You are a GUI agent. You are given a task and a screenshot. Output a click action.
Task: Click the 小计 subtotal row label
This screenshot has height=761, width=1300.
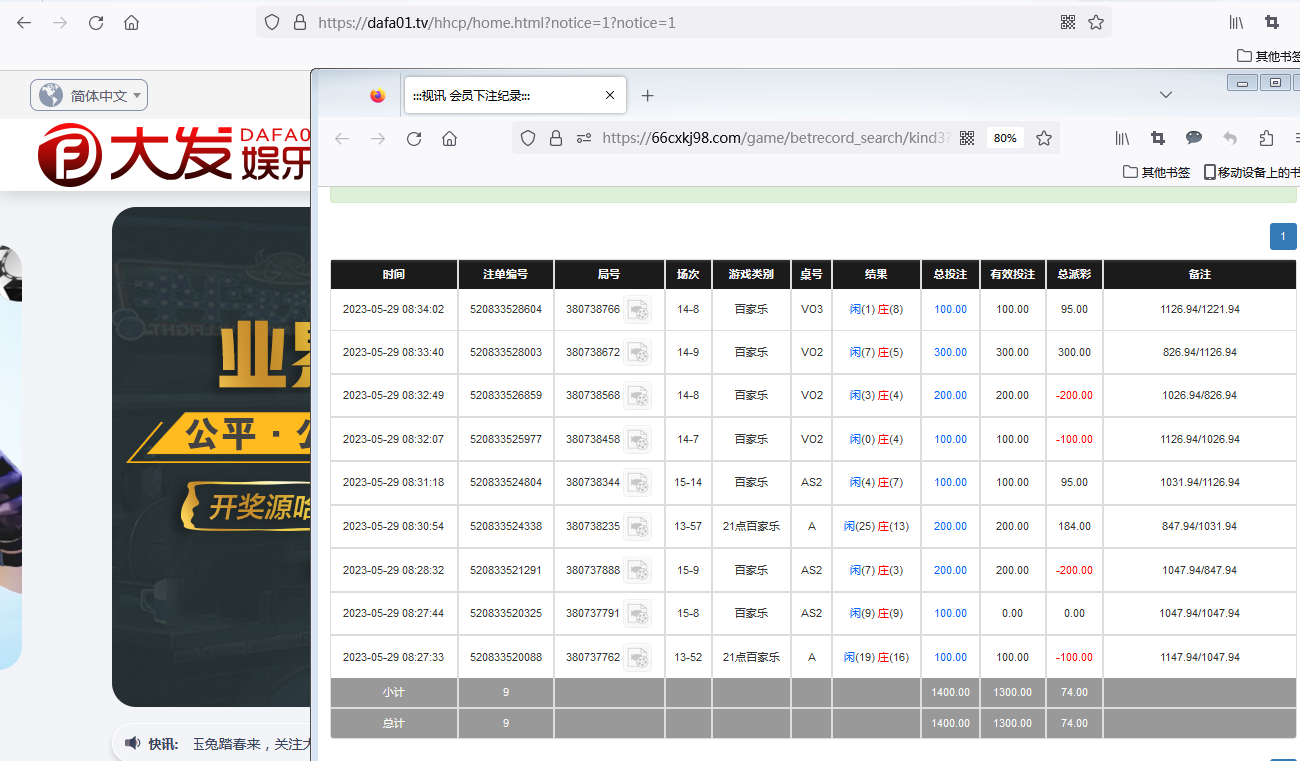[x=394, y=692]
